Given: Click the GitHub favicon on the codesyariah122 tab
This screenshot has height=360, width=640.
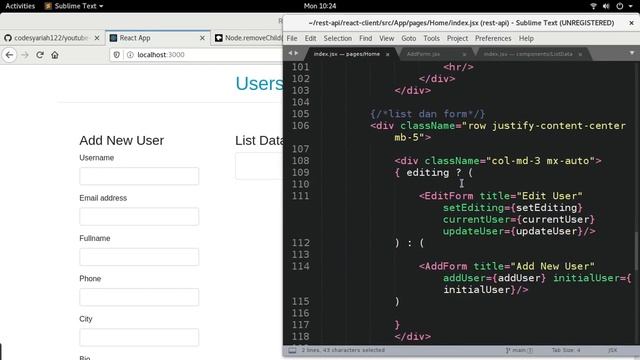Looking at the screenshot, I should (x=8, y=38).
